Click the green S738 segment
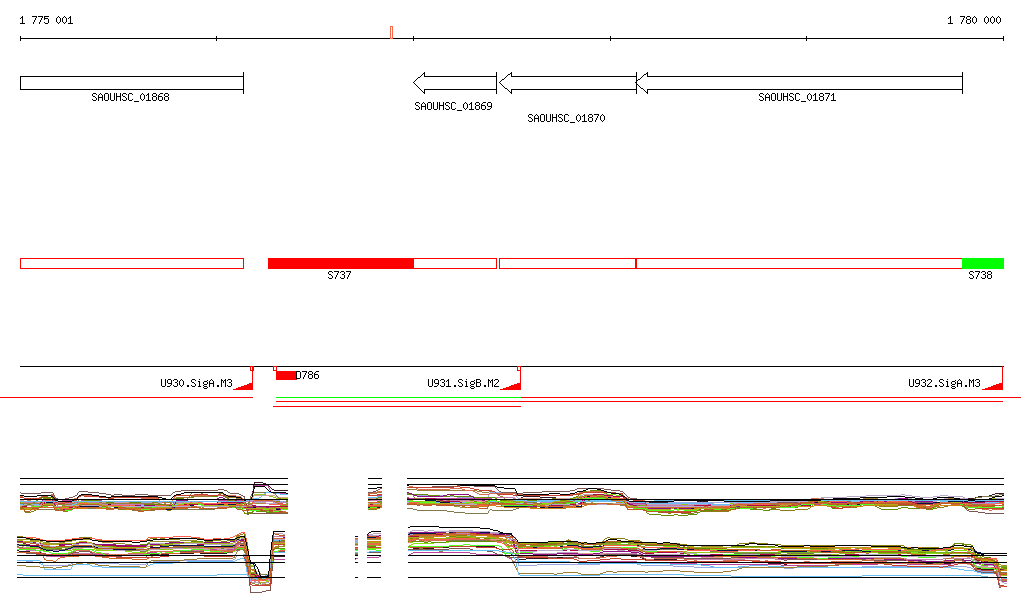This screenshot has width=1024, height=611. coord(983,264)
